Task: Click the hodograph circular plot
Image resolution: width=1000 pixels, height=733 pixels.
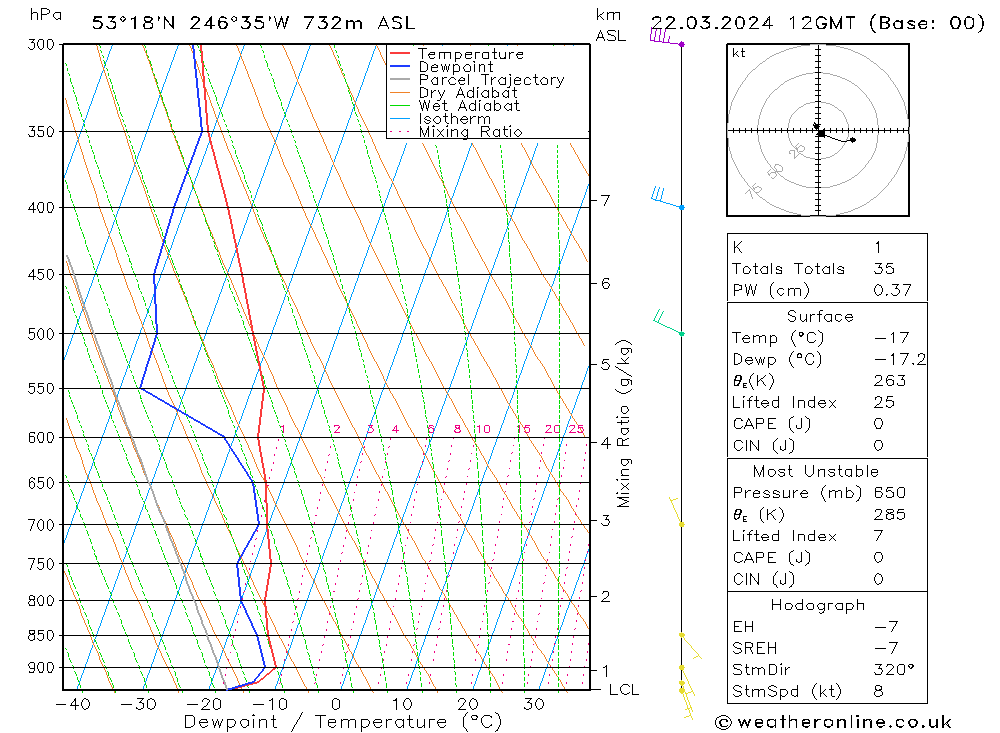Action: pos(818,130)
